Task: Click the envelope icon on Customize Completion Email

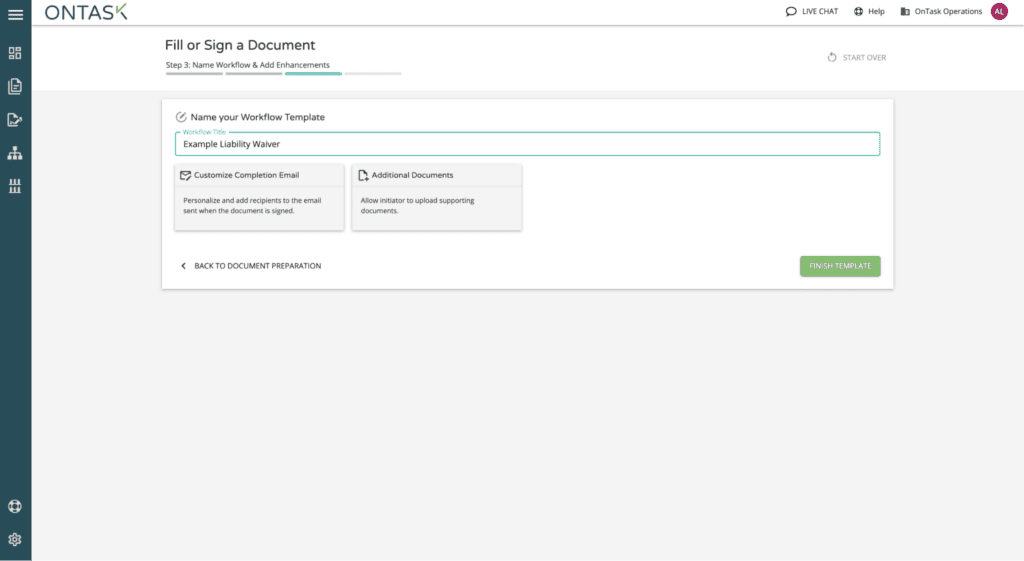Action: click(185, 175)
